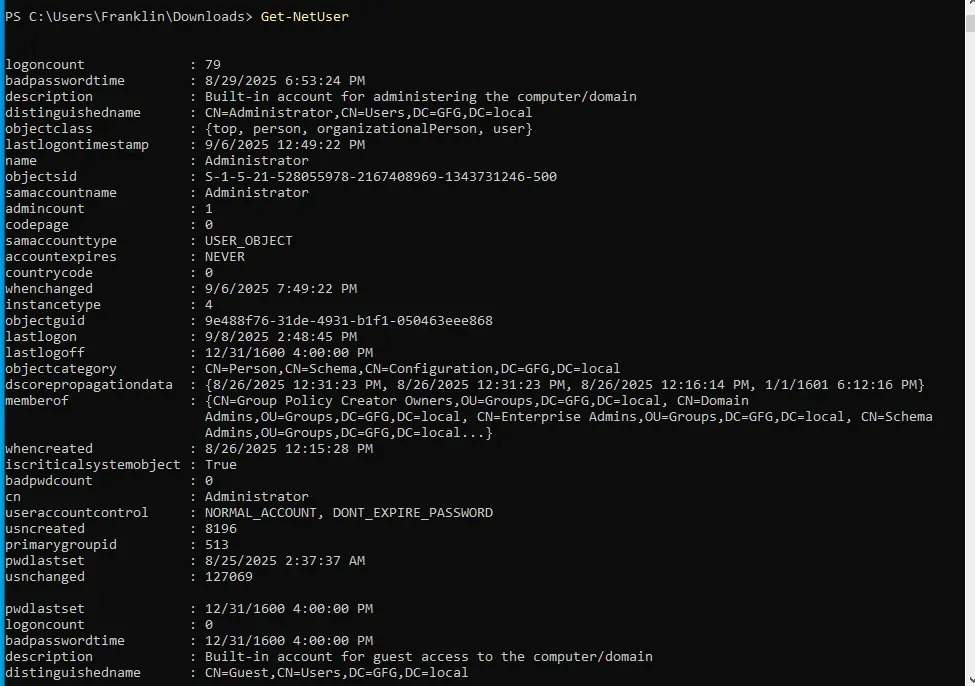Click the useraccountcontrol value NORMAL_ACCOUNT, DONT_EXPIRE_PASSWORD

pyautogui.click(x=349, y=513)
